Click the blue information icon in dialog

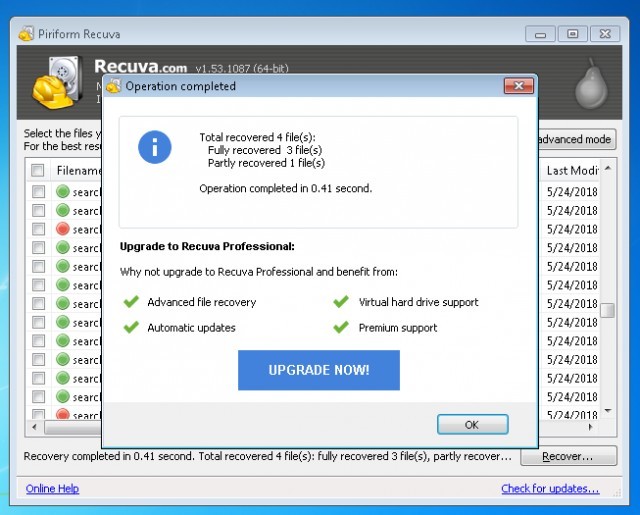[155, 147]
